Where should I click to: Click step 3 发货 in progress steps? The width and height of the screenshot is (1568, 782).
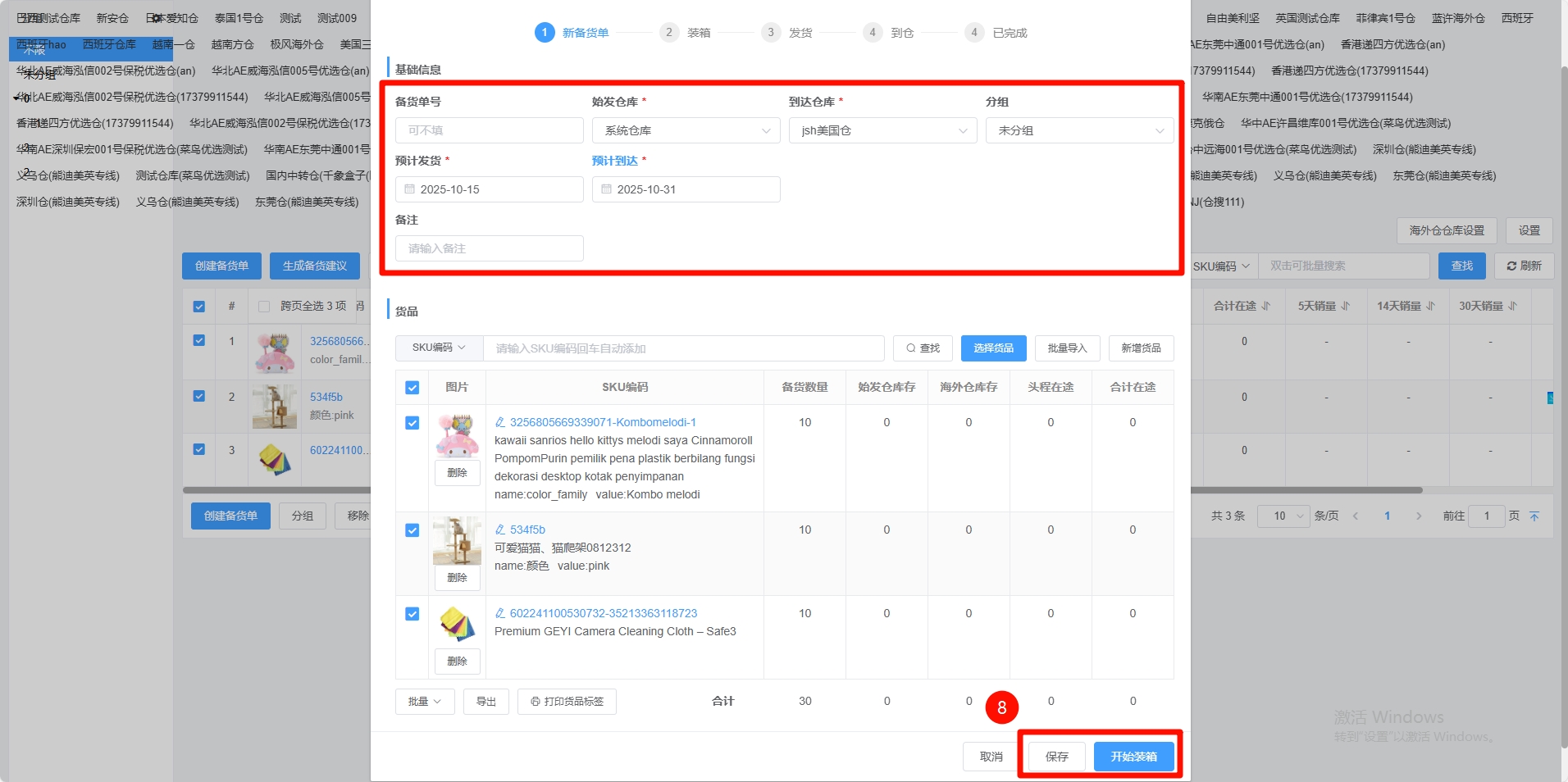pyautogui.click(x=787, y=33)
